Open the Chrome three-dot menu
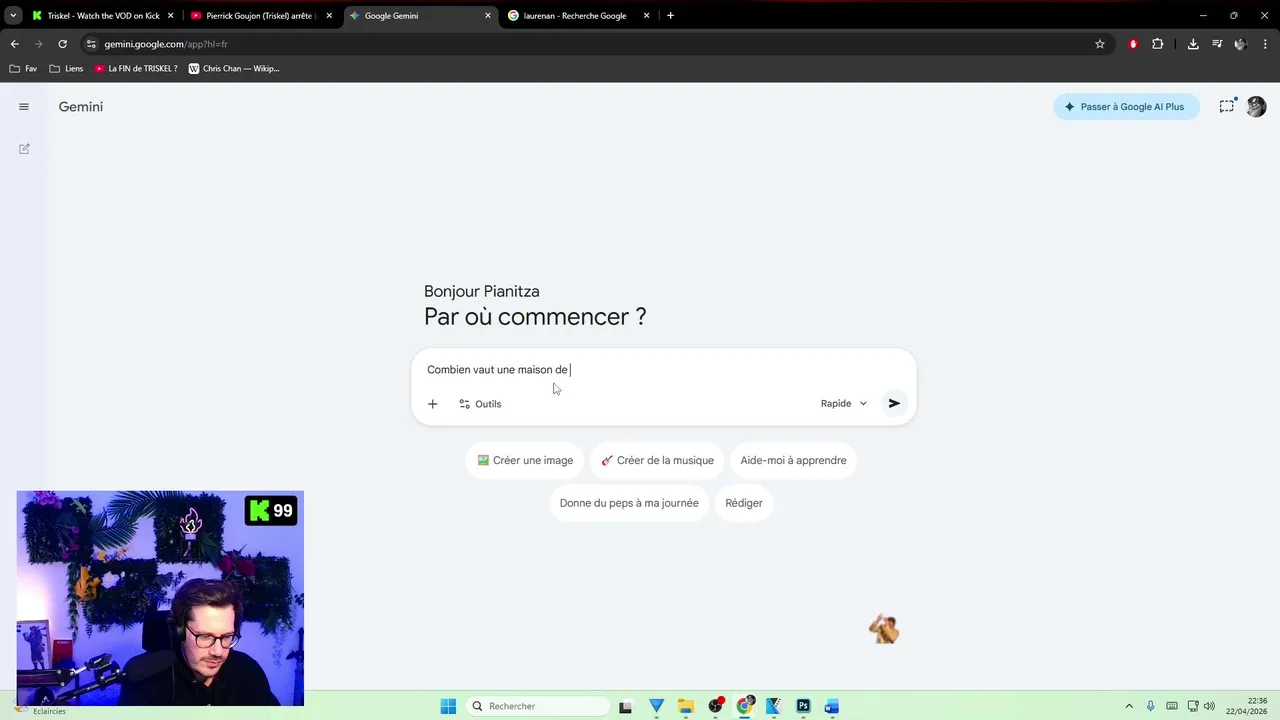Viewport: 1280px width, 720px height. (1265, 44)
